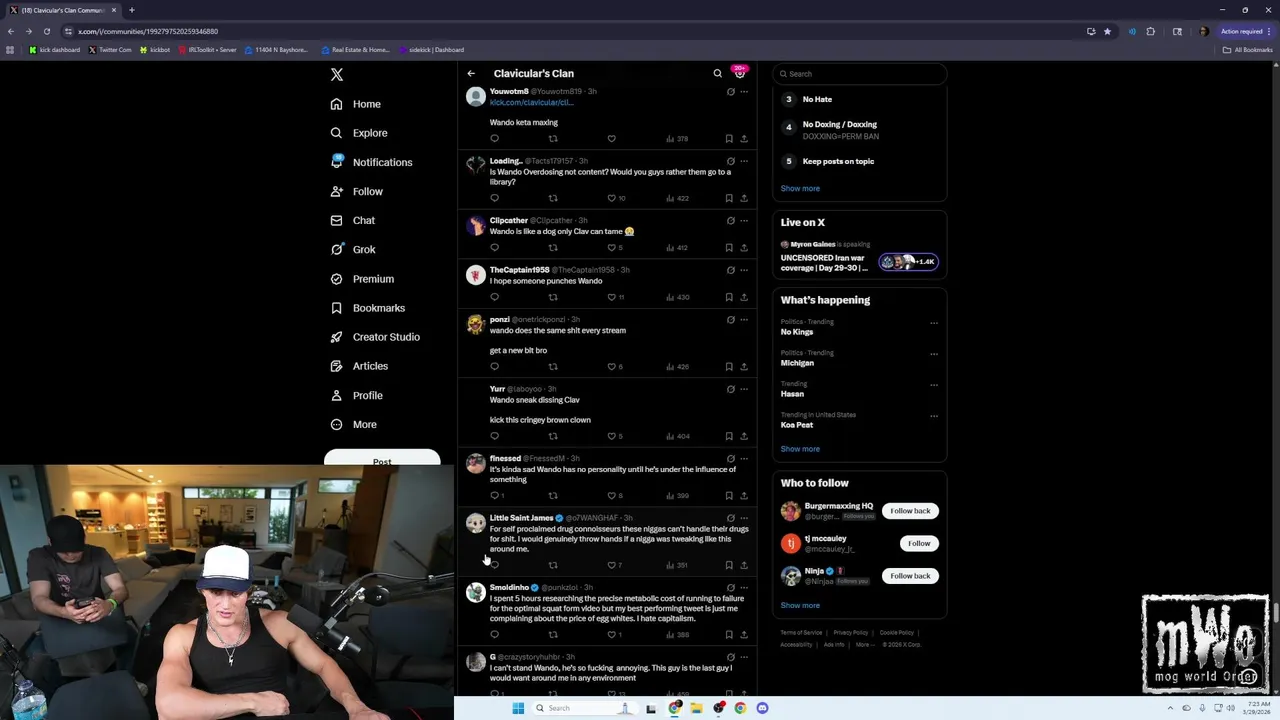Click Chrome's Action required button

click(x=1246, y=31)
